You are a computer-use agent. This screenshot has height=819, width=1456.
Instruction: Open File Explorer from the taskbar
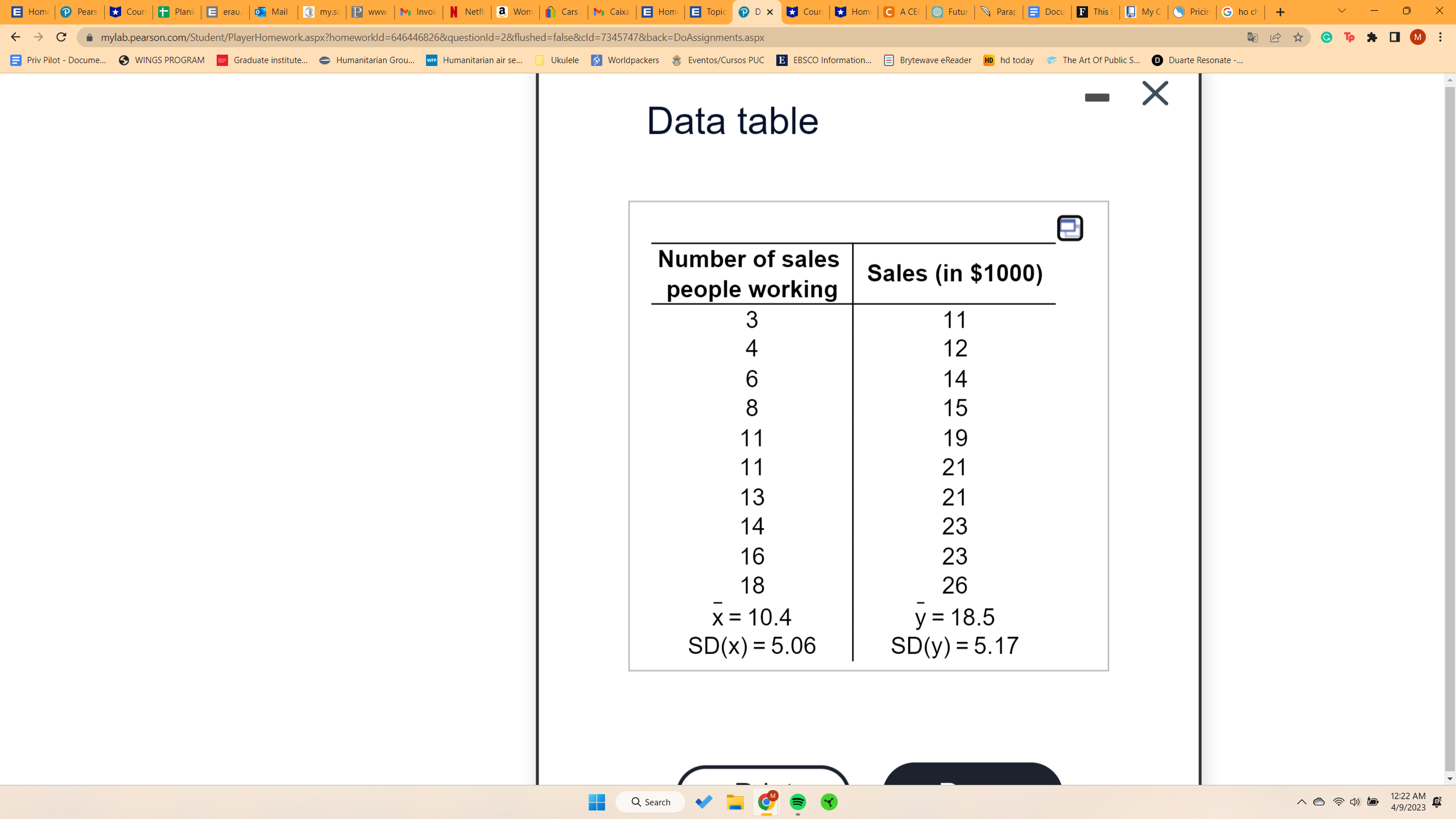[735, 802]
